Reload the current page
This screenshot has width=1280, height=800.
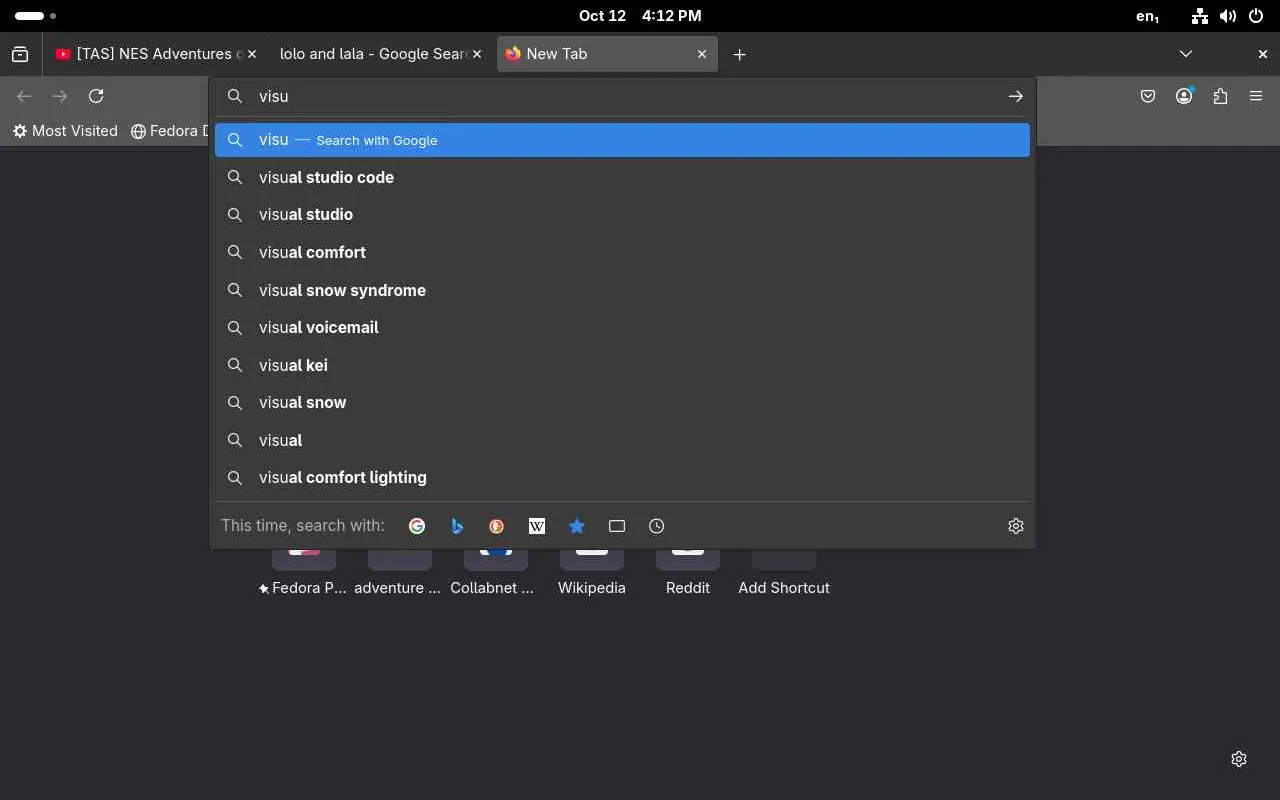point(96,96)
